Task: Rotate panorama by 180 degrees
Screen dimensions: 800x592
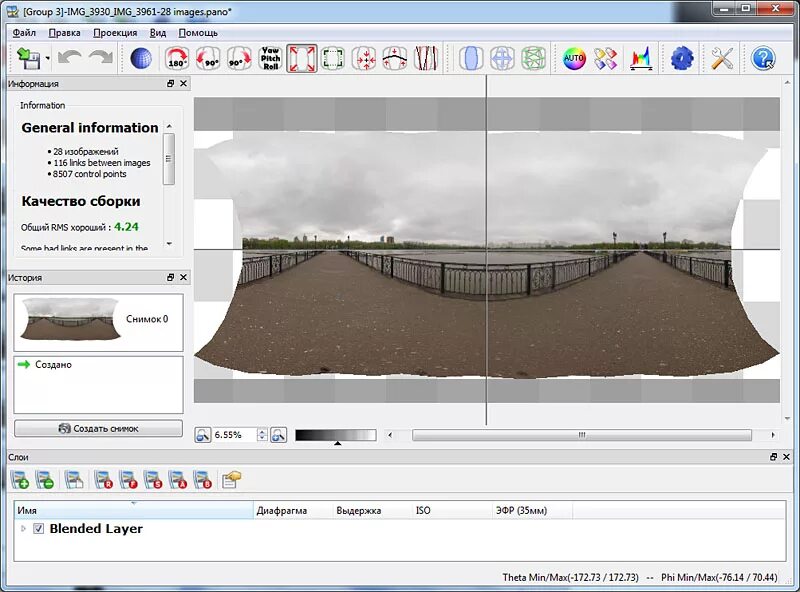Action: pos(177,58)
